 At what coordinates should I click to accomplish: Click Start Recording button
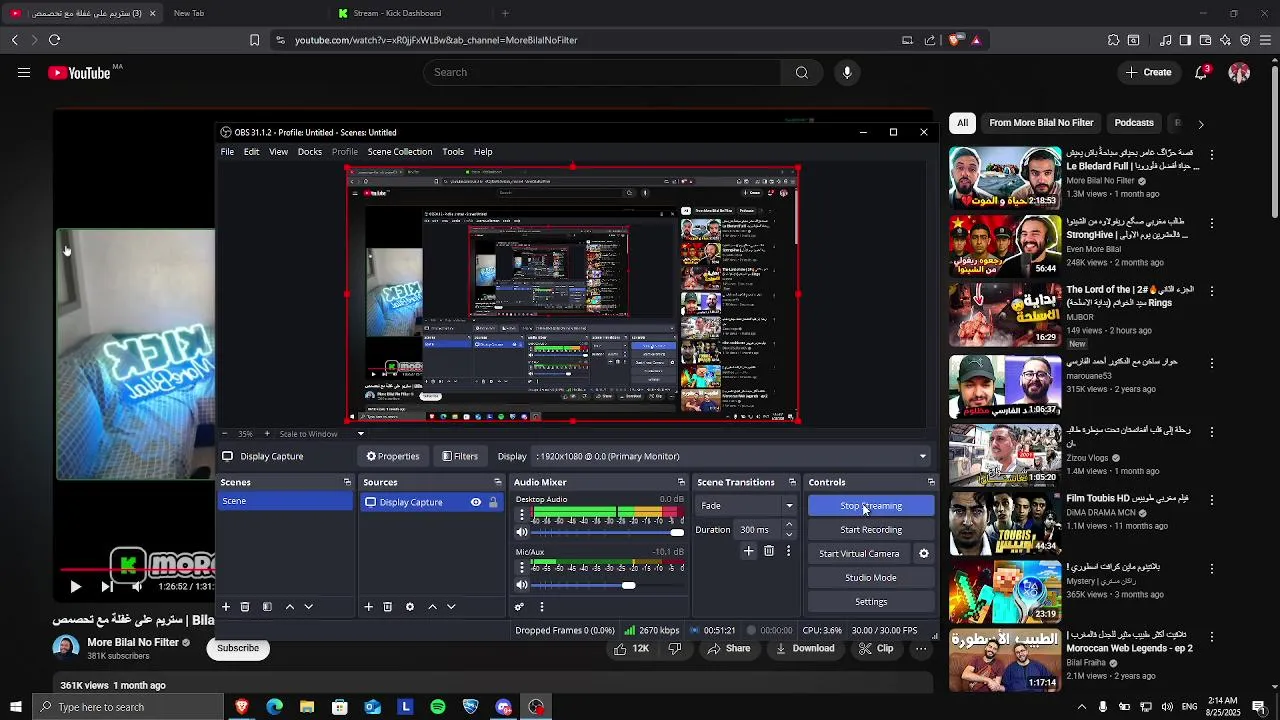pyautogui.click(x=871, y=530)
